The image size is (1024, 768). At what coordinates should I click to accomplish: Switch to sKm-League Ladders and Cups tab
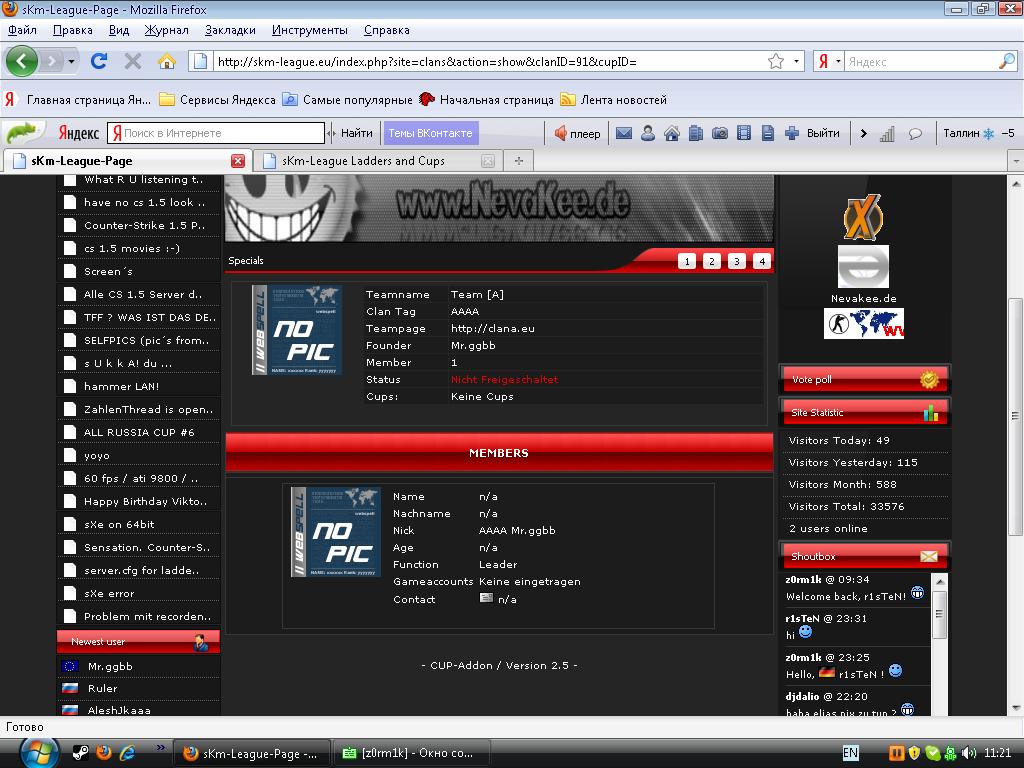pos(376,161)
